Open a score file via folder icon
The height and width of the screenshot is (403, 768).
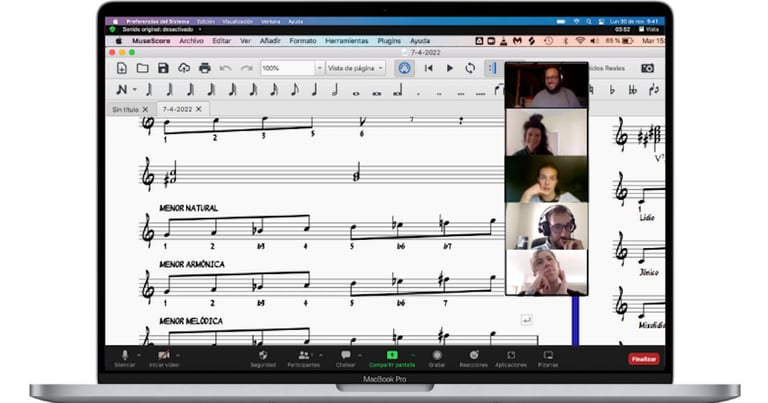point(143,68)
